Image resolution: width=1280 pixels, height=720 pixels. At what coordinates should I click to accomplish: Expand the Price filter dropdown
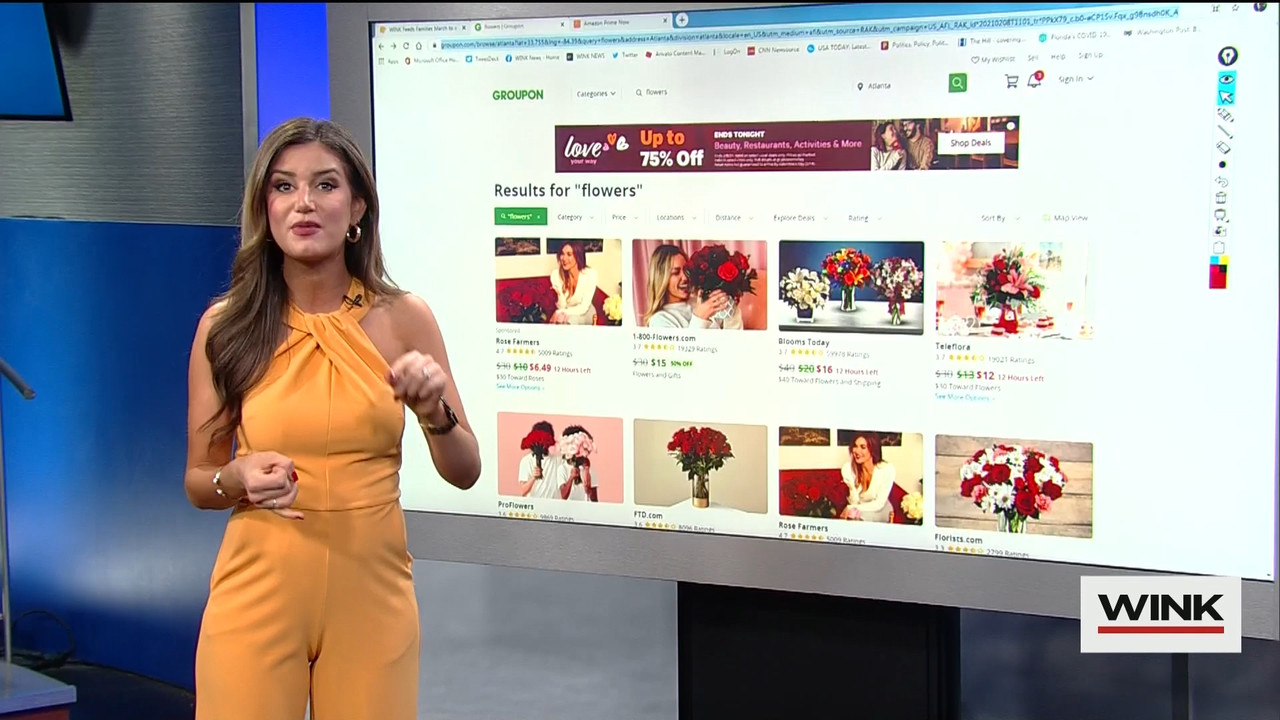(x=625, y=217)
